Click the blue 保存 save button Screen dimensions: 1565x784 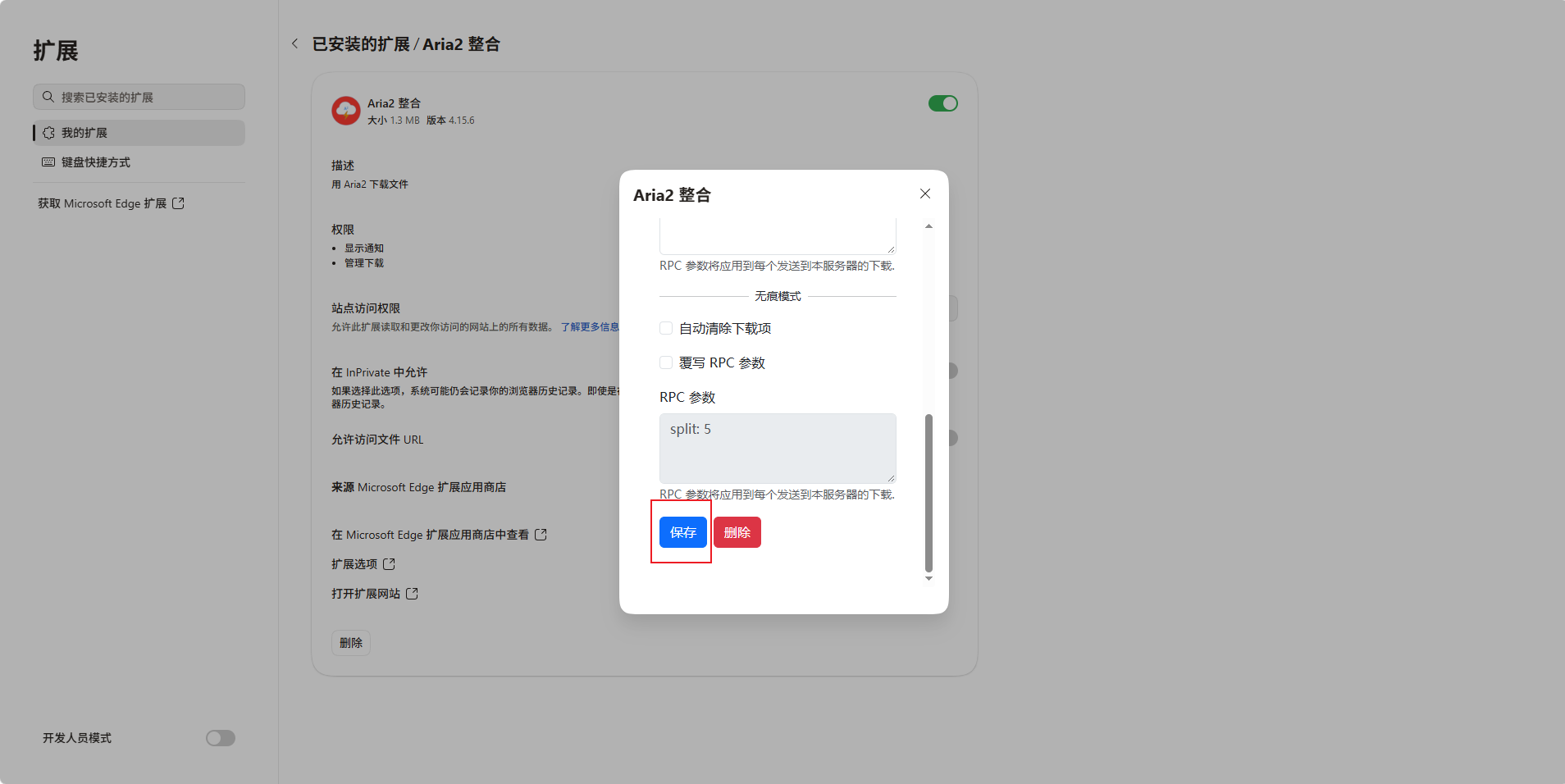click(x=682, y=532)
